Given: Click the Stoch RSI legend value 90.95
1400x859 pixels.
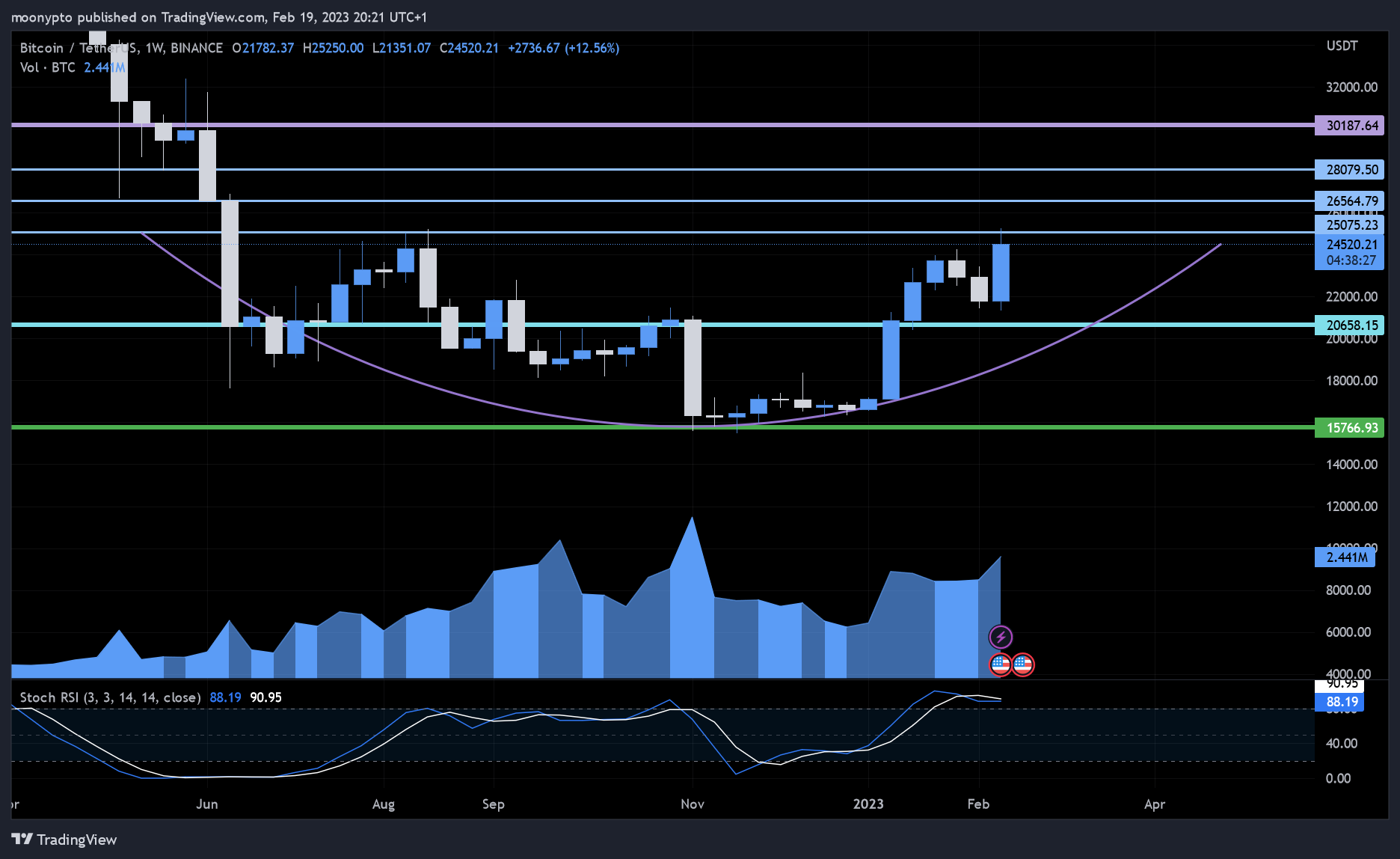Looking at the screenshot, I should [265, 697].
